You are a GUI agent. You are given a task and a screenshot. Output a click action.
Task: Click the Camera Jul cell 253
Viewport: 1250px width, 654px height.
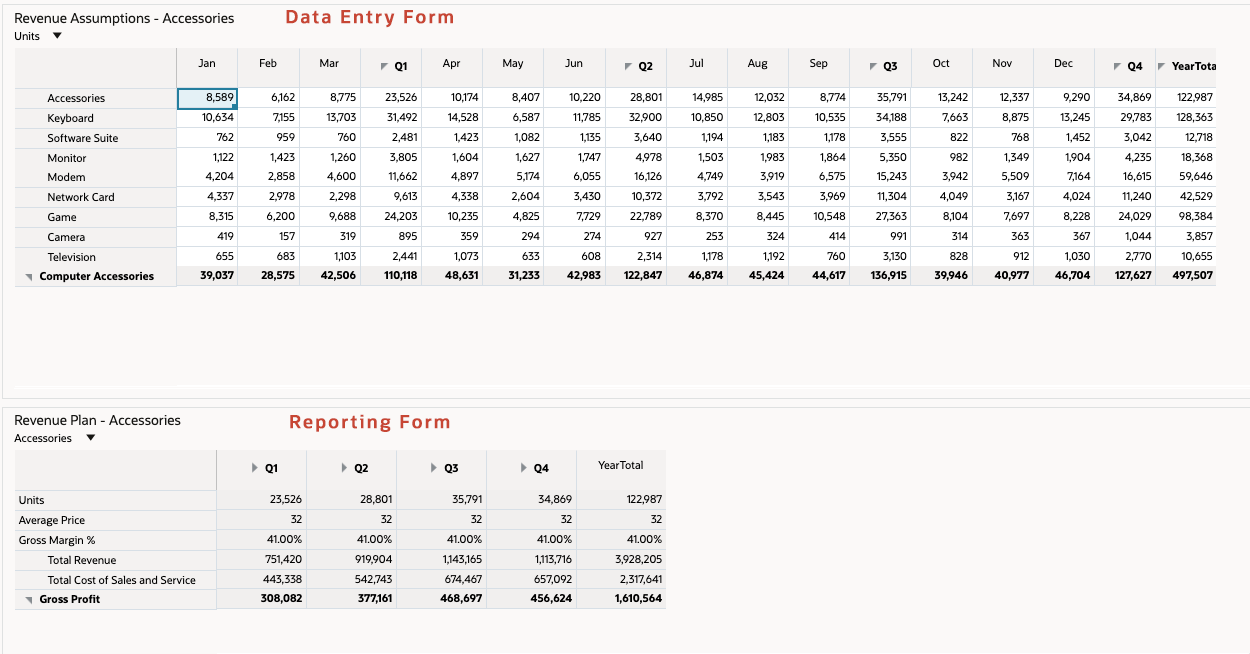[x=696, y=237]
